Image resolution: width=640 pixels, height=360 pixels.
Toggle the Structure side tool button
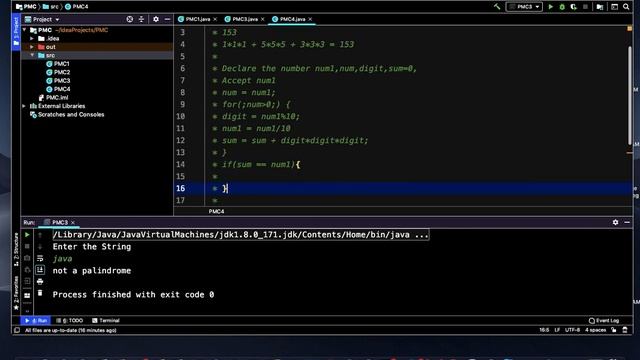click(16, 250)
